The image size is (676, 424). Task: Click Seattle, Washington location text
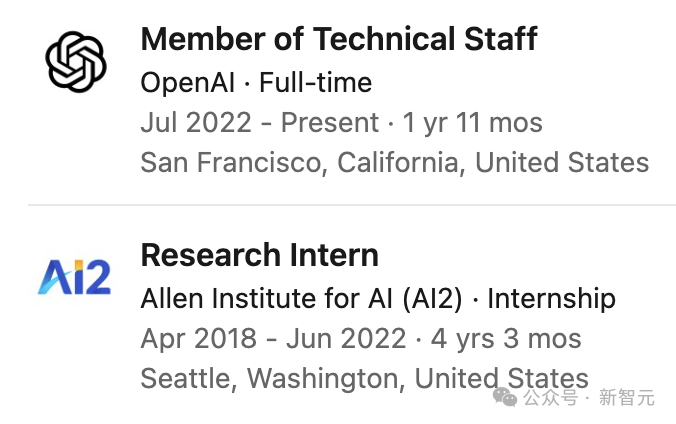(270, 378)
